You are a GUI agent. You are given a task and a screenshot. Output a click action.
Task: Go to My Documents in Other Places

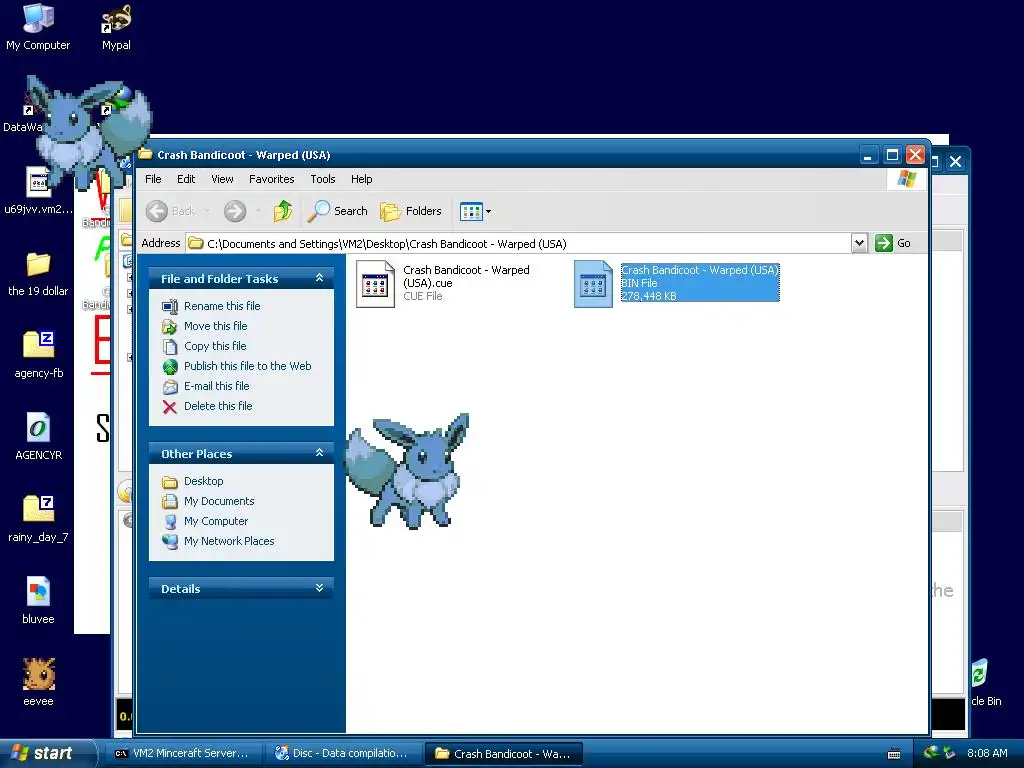pos(219,502)
